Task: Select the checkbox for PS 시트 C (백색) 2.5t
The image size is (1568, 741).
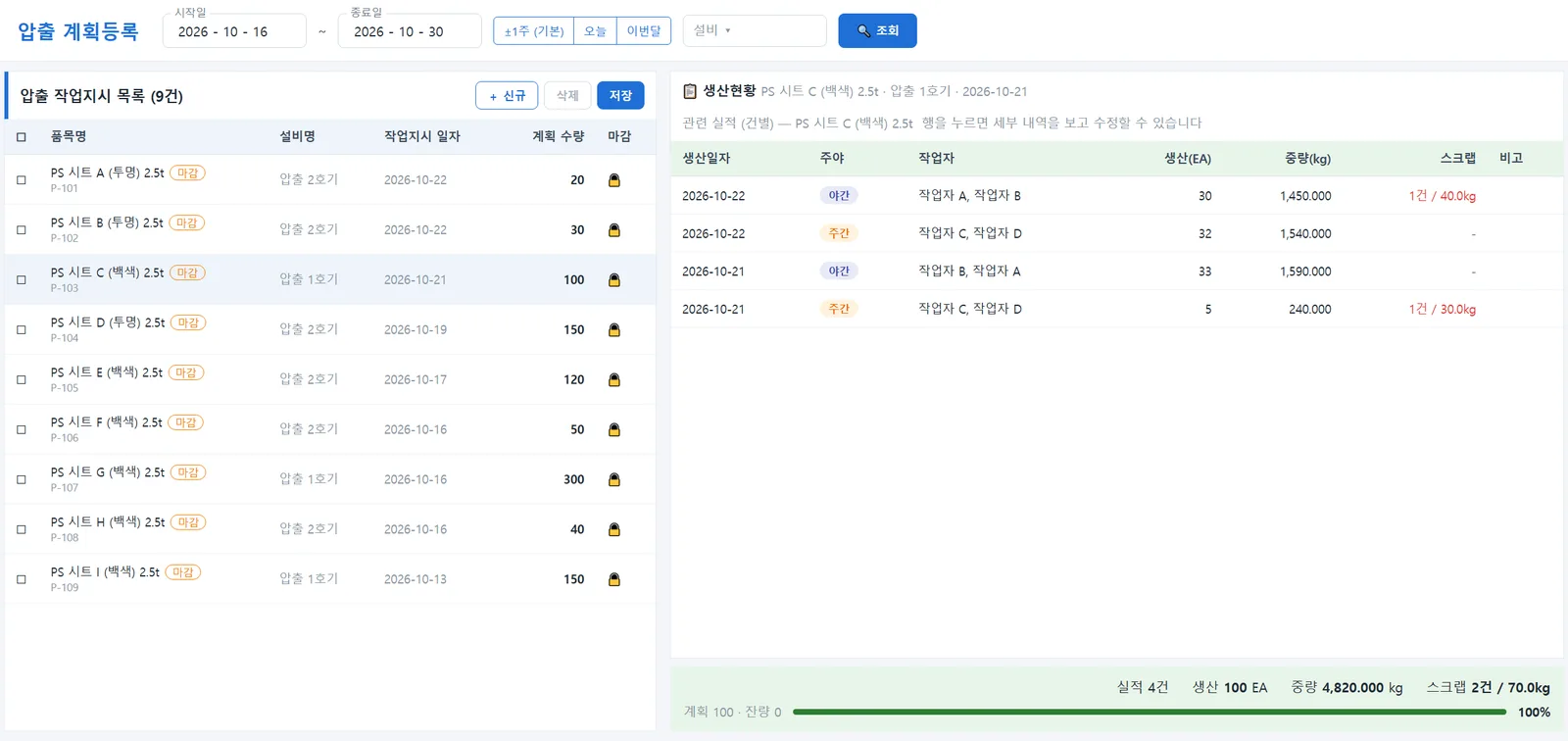Action: point(22,280)
